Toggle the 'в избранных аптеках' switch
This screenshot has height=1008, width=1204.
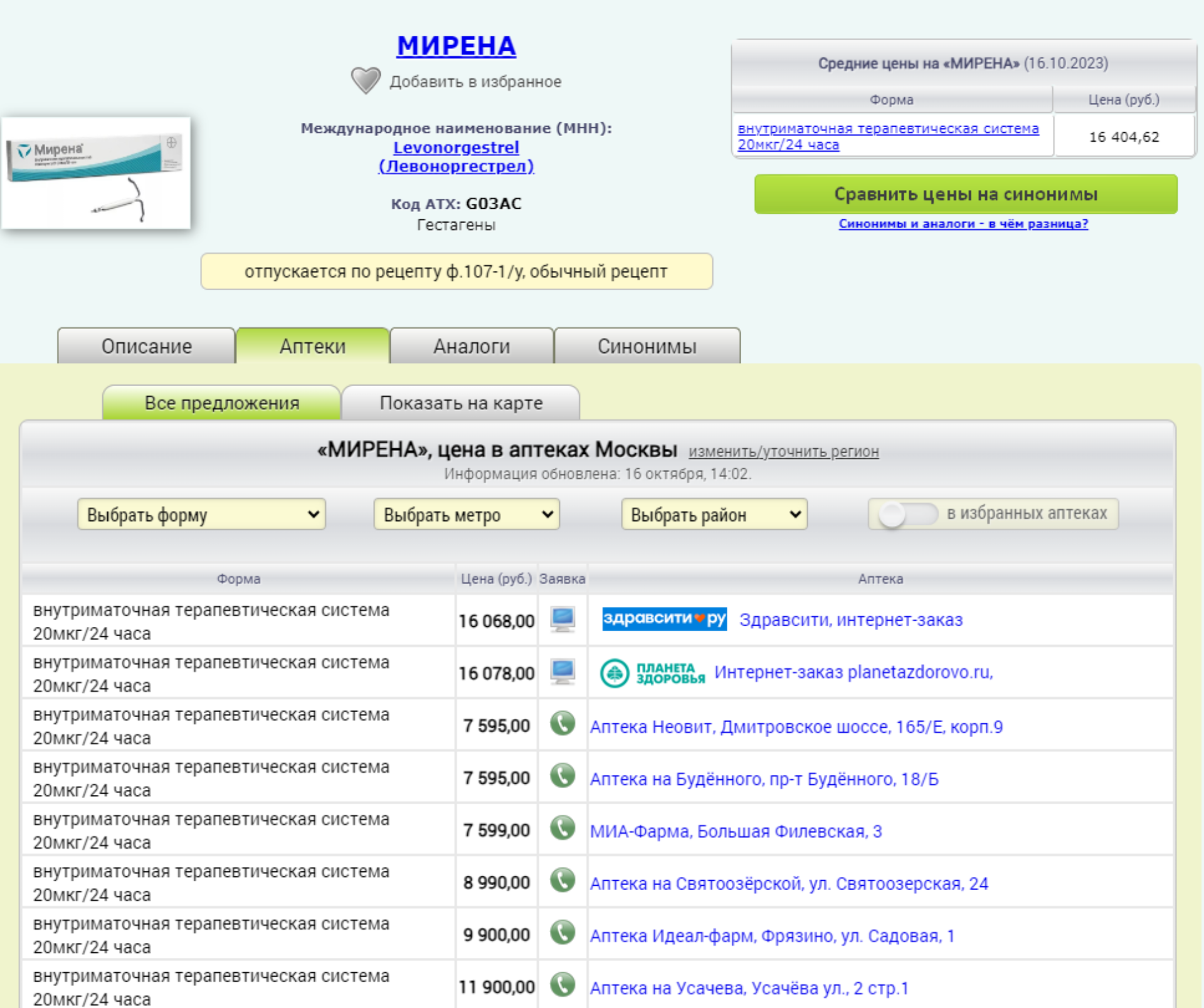coord(907,514)
